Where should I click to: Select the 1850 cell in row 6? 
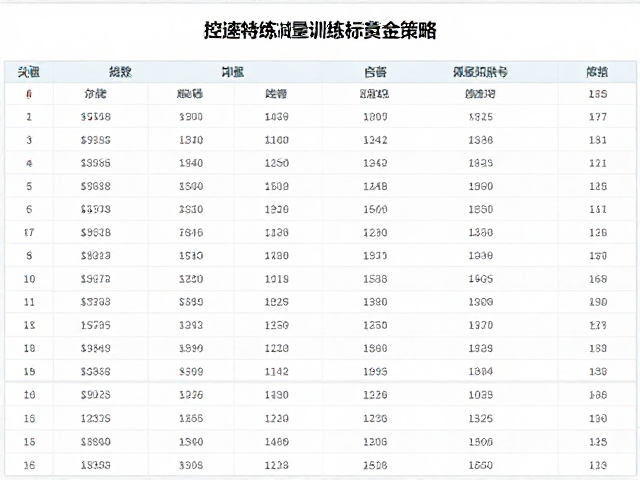[480, 209]
